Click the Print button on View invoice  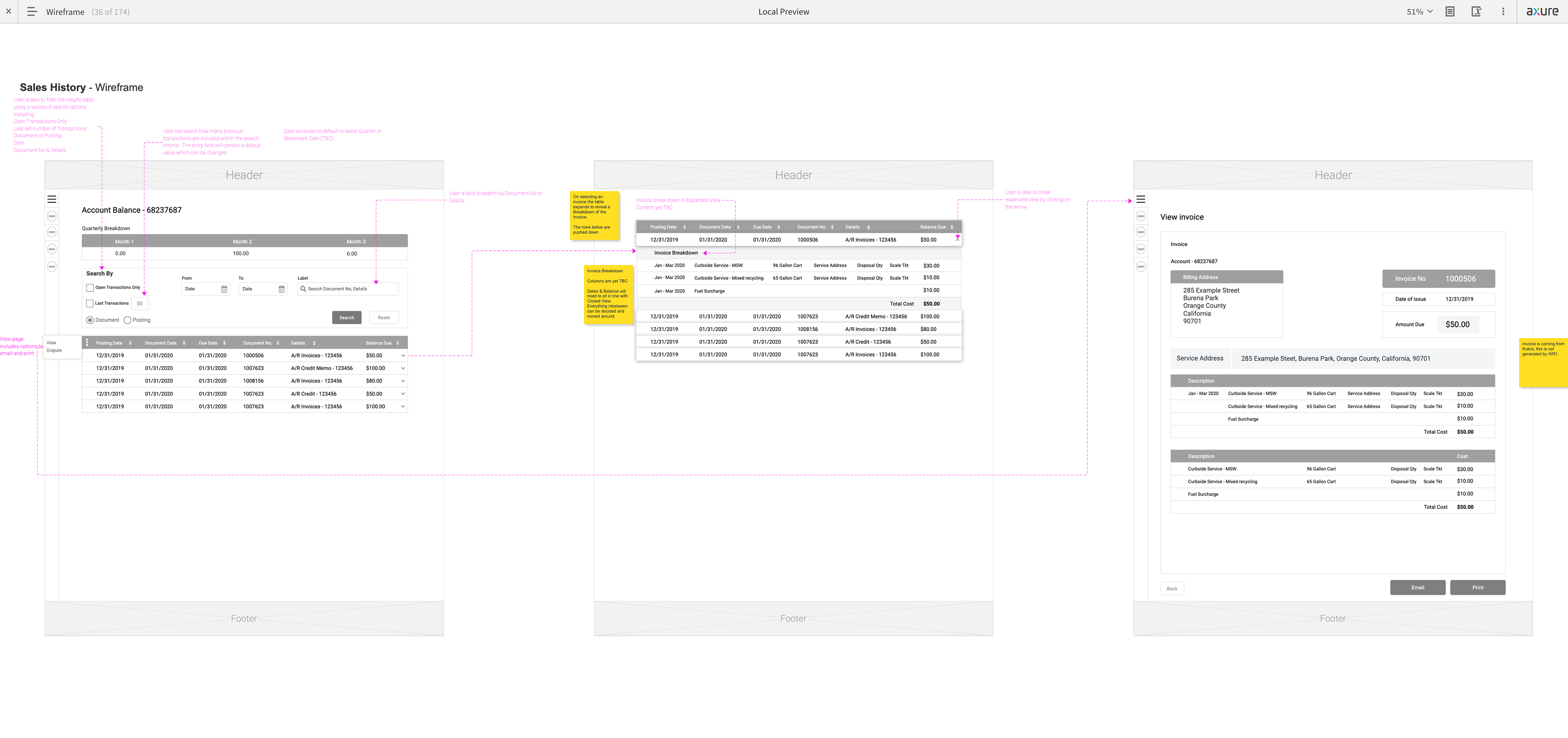coord(1477,588)
